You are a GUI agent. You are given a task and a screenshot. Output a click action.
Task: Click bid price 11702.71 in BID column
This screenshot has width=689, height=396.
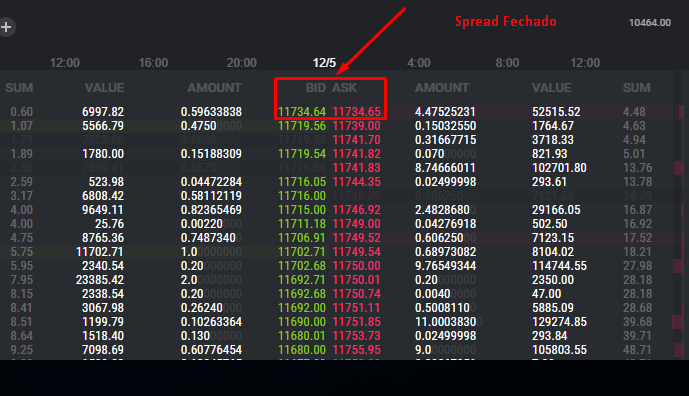coord(302,252)
